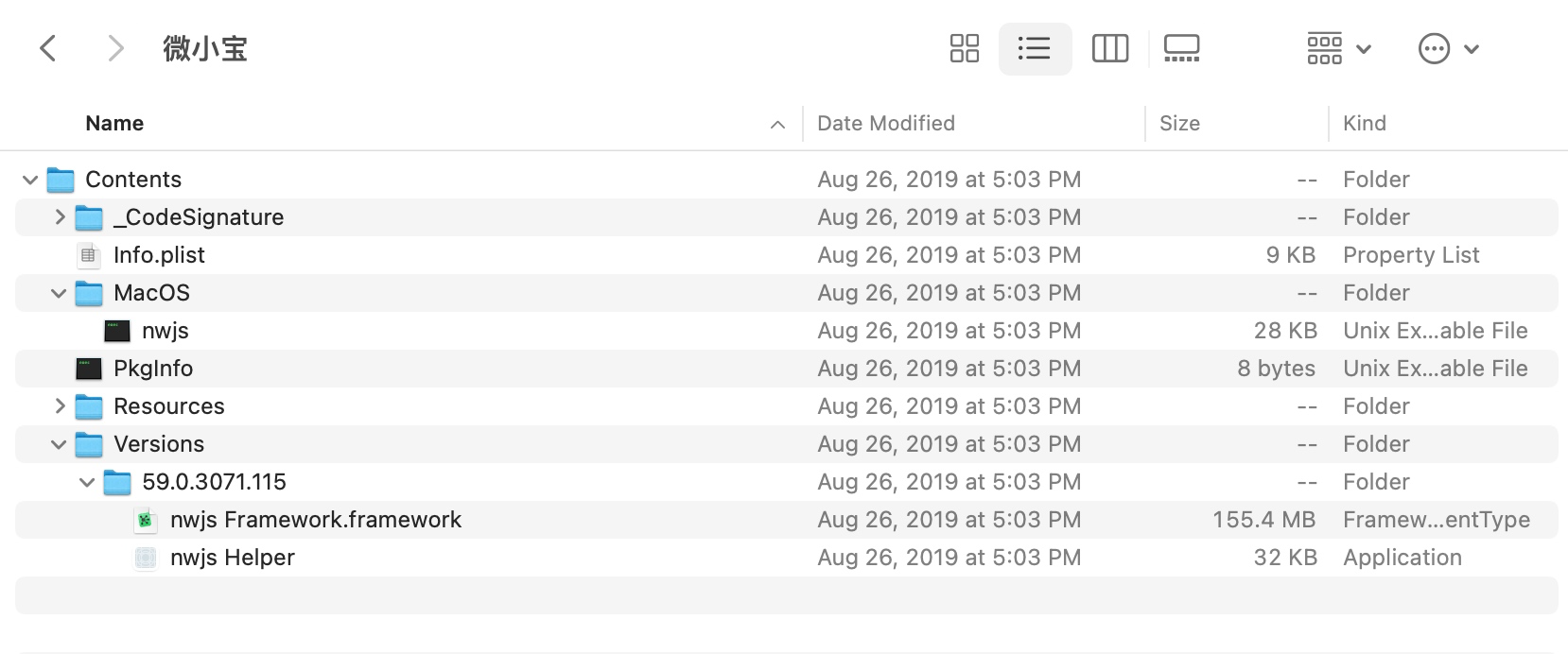
Task: Open the group-by options dropdown
Action: coord(1338,48)
